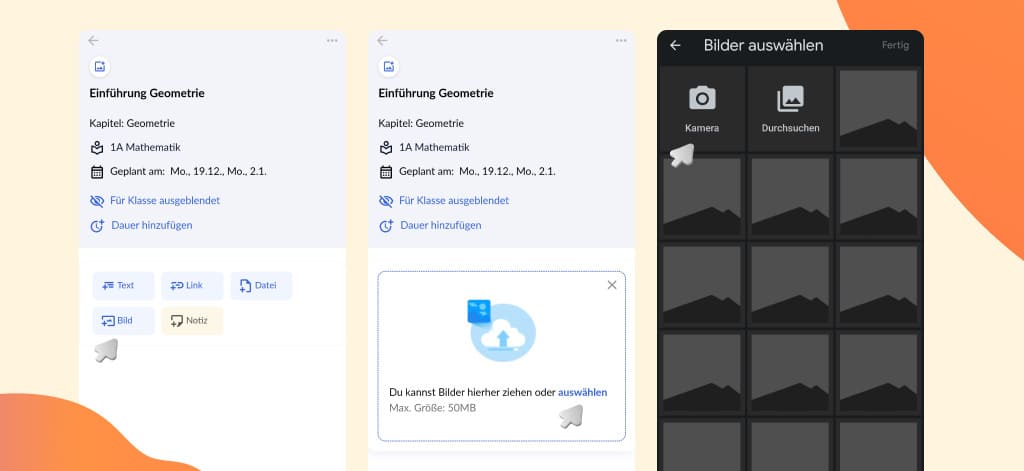Click the auswählen link in upload box
The image size is (1024, 471).
point(582,392)
